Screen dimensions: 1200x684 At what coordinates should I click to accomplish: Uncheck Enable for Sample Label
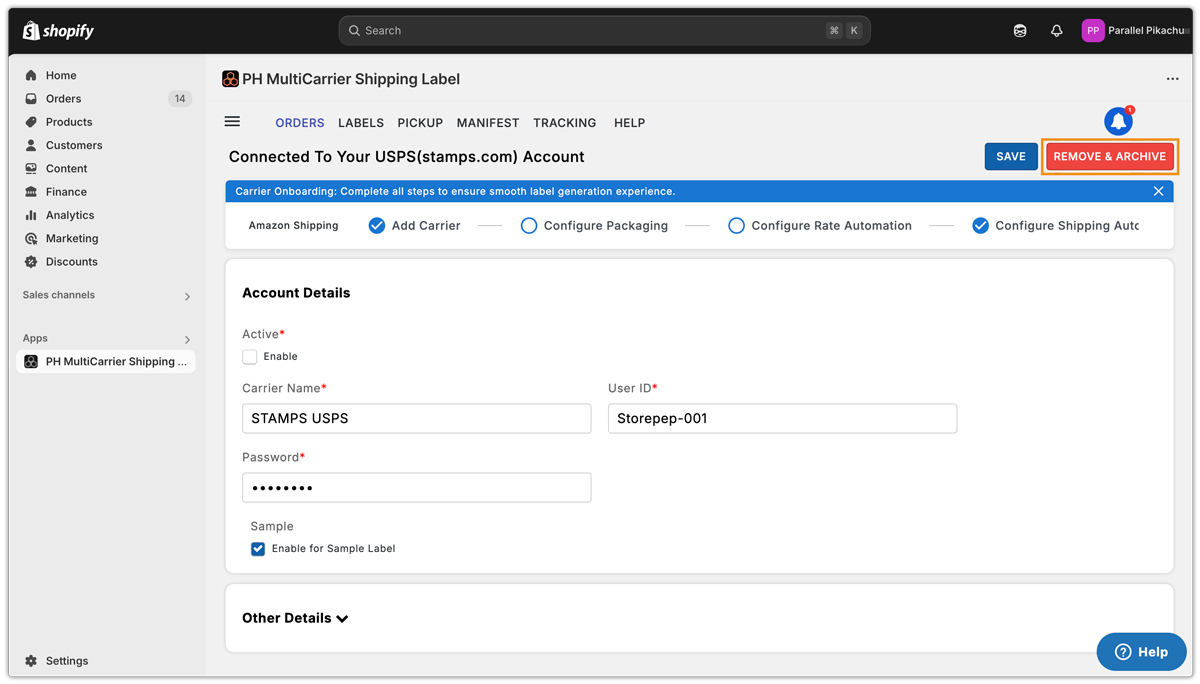click(x=258, y=549)
